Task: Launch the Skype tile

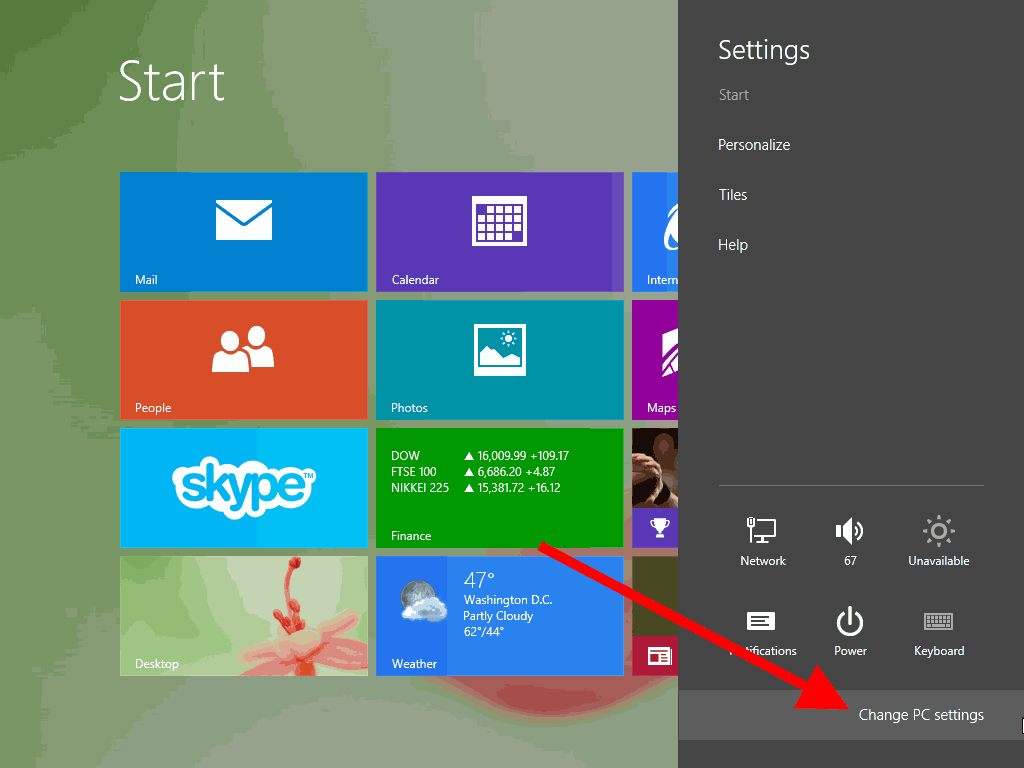Action: click(244, 488)
